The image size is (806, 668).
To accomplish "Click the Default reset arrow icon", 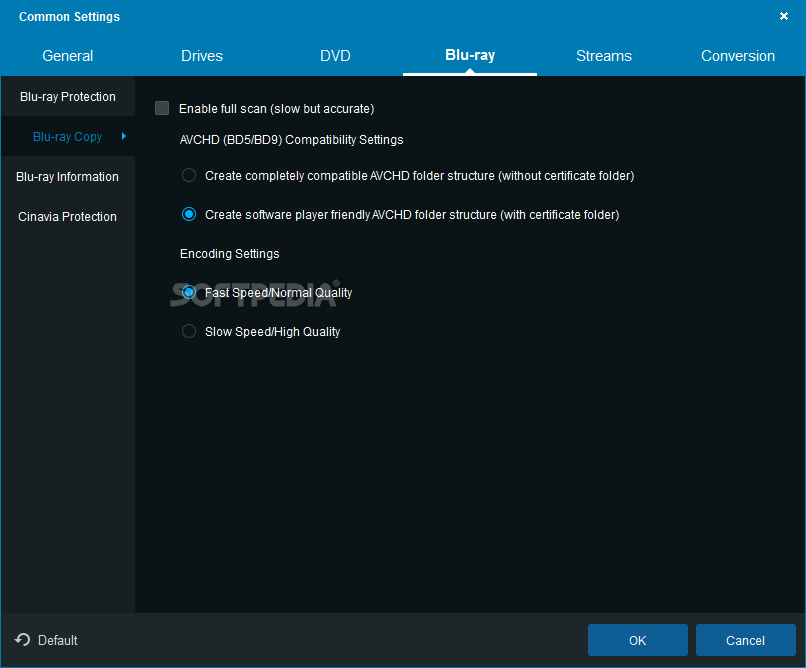I will [23, 640].
